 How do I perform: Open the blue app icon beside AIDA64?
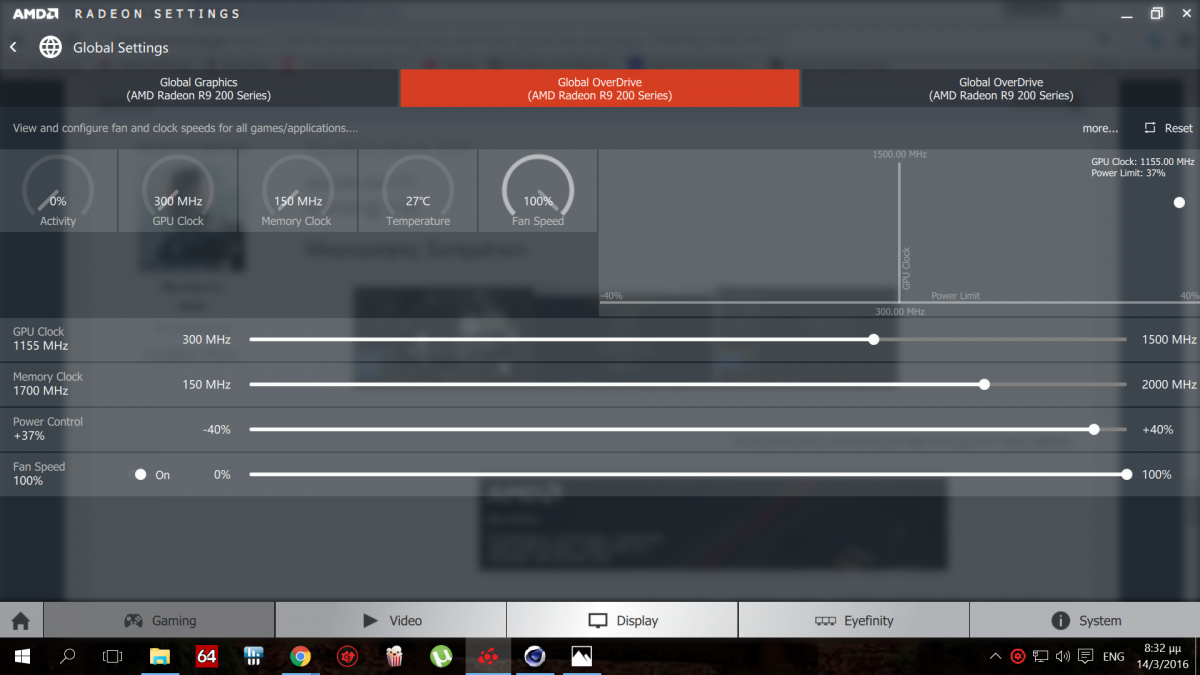[x=253, y=657]
